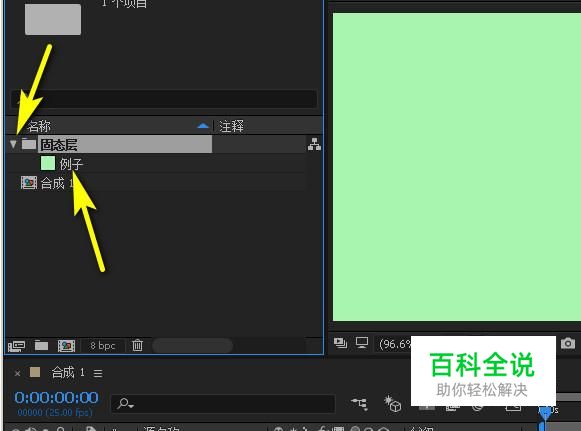The image size is (581, 431).
Task: Click the current time indicator marker
Action: [545, 412]
